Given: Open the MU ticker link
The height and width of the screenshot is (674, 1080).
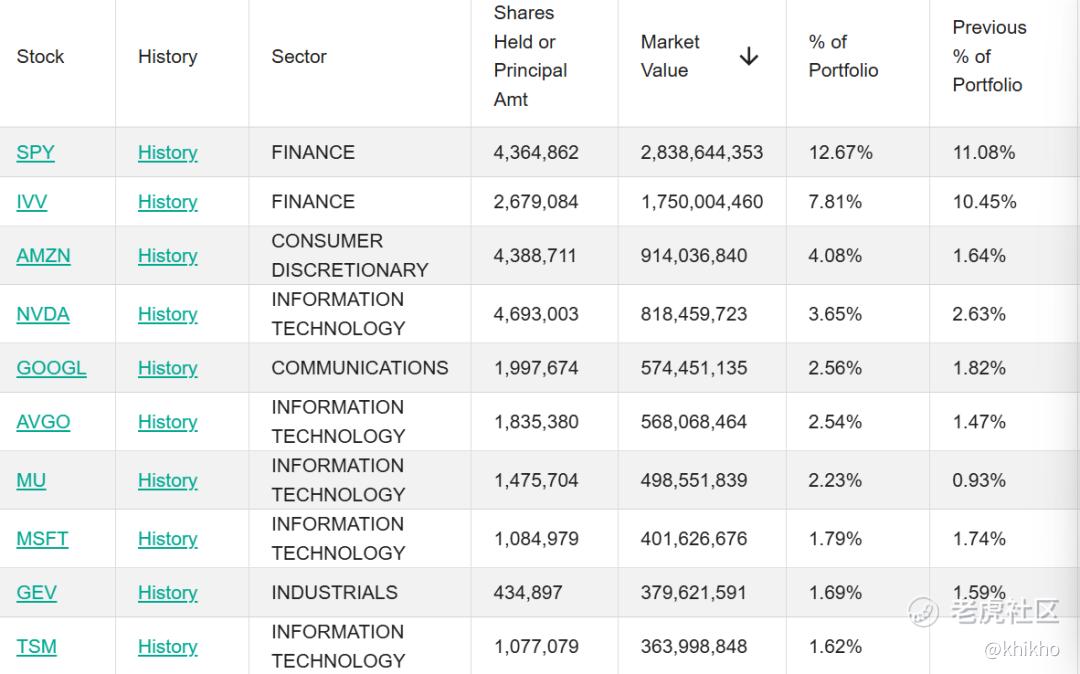Looking at the screenshot, I should 31,480.
